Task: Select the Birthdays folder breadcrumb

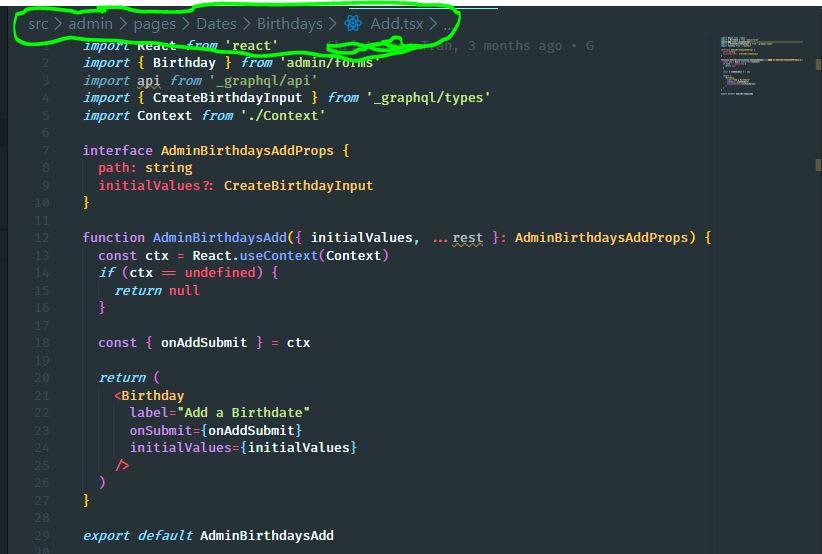Action: [x=290, y=24]
